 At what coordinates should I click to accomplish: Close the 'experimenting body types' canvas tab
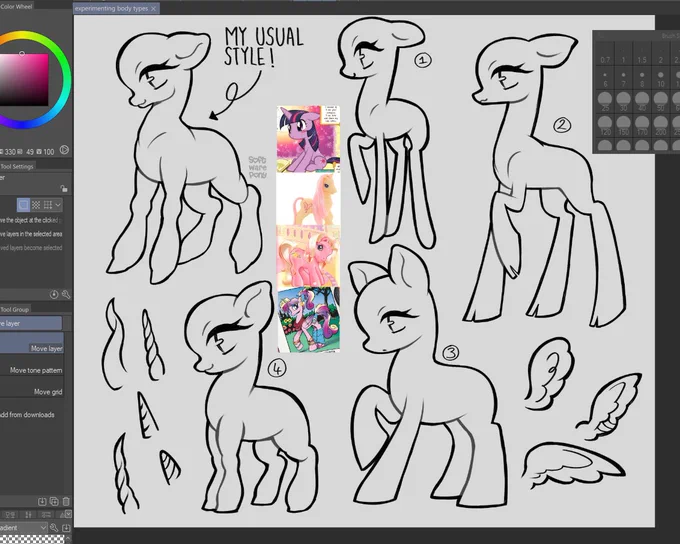pos(154,9)
